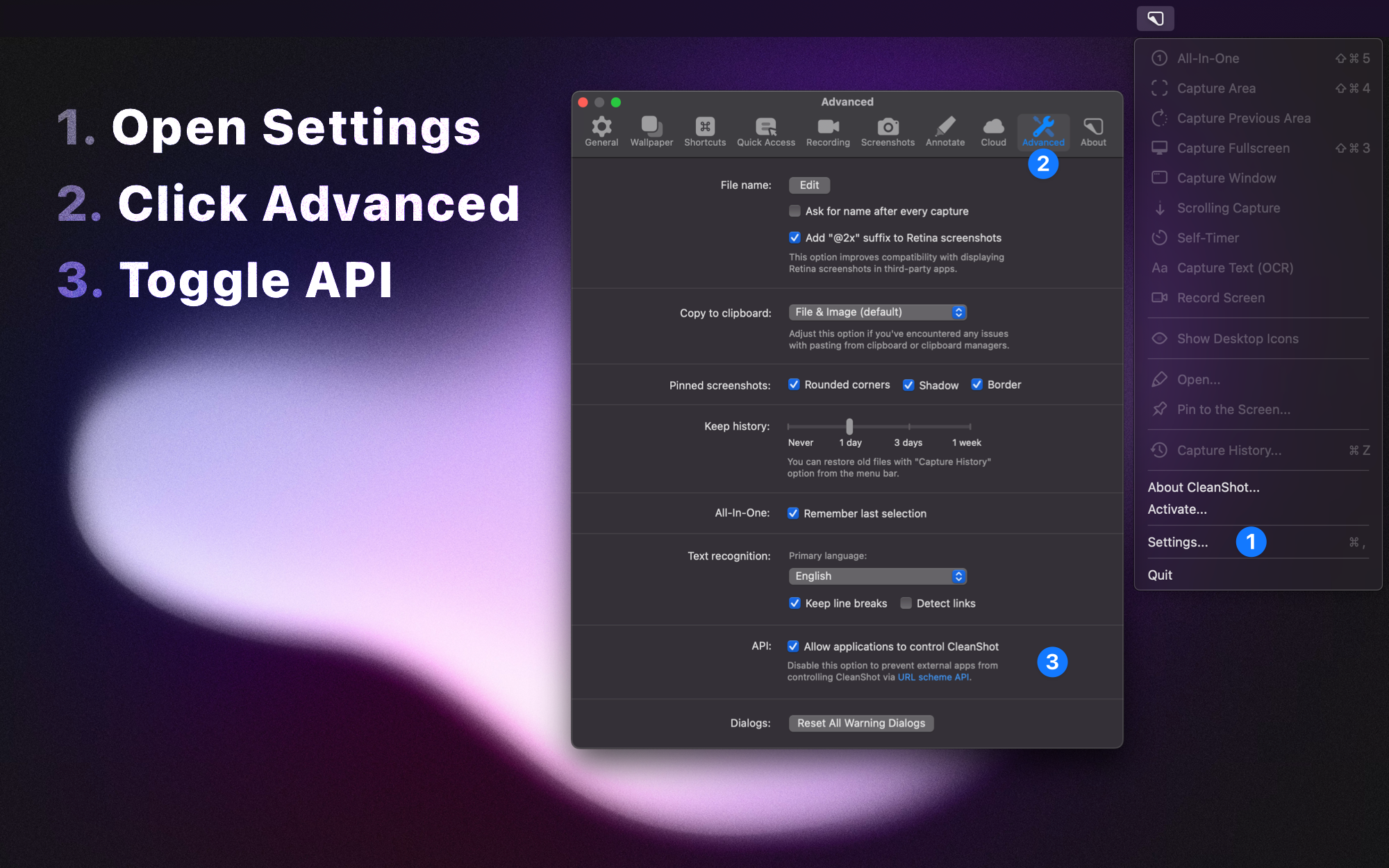Open the Shortcuts settings tab
Image resolution: width=1389 pixels, height=868 pixels.
(705, 131)
